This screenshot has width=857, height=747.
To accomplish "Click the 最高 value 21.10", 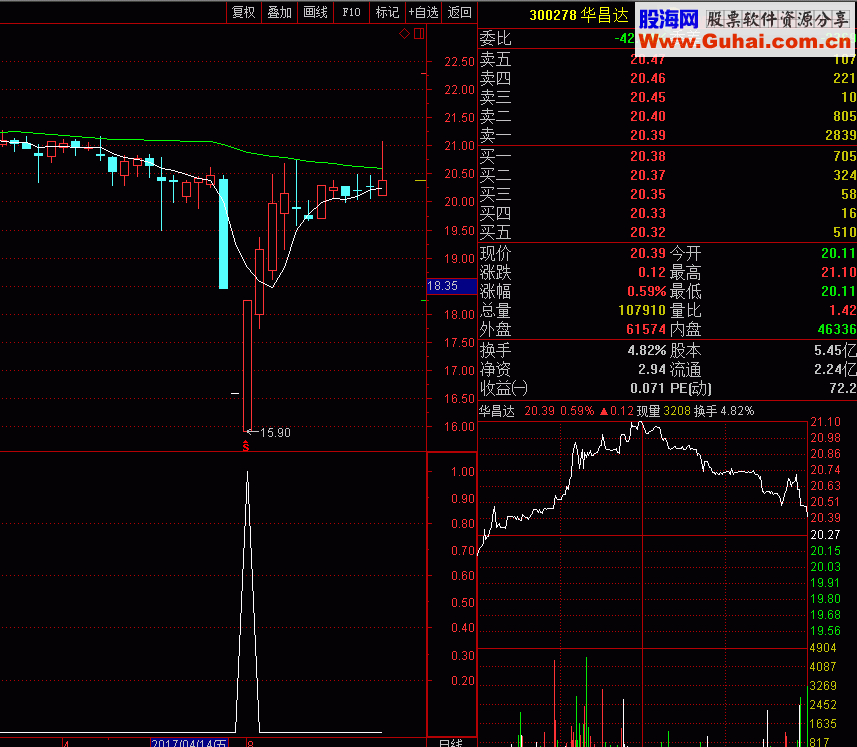I will [x=838, y=272].
